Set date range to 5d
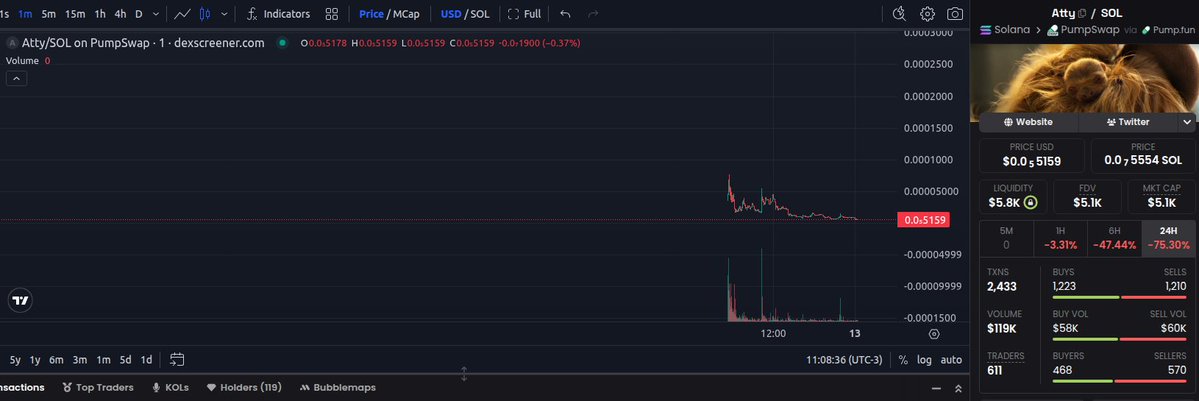 [125, 360]
